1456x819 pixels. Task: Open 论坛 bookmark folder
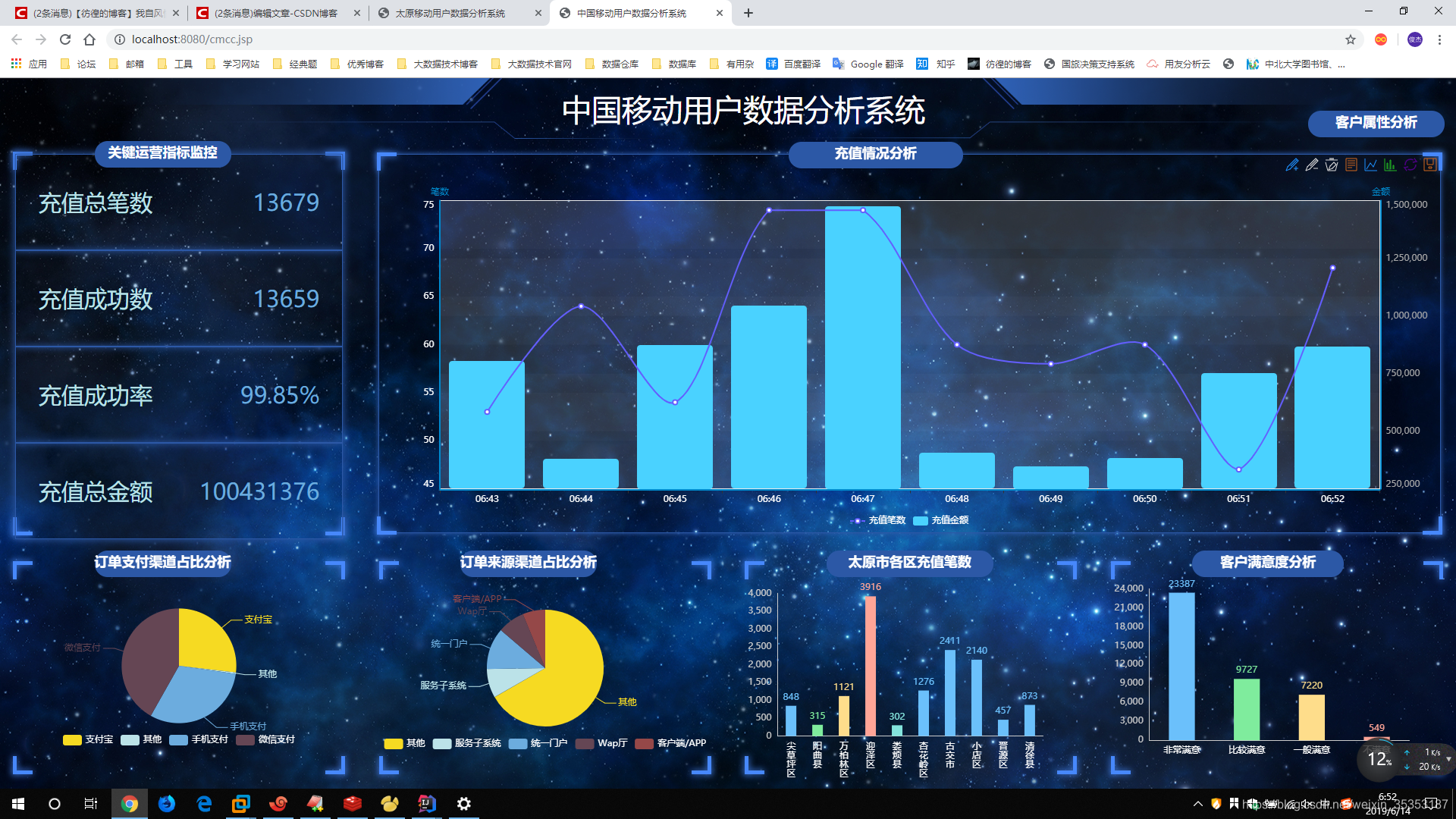click(x=77, y=64)
